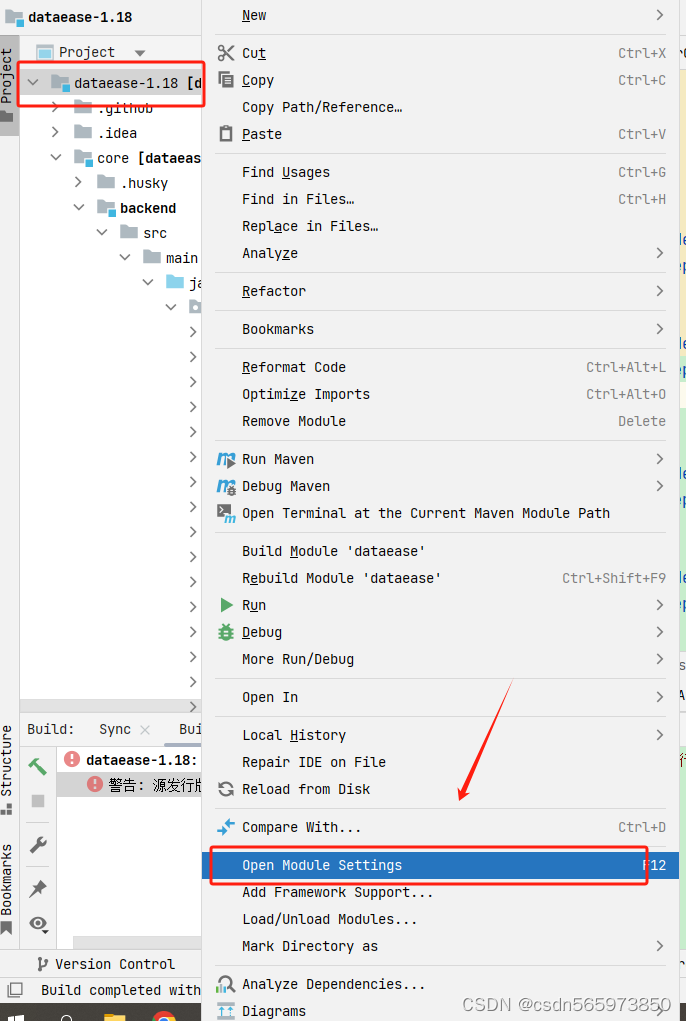The height and width of the screenshot is (1021, 686).
Task: Click the Compare With arrows icon
Action: click(x=226, y=827)
